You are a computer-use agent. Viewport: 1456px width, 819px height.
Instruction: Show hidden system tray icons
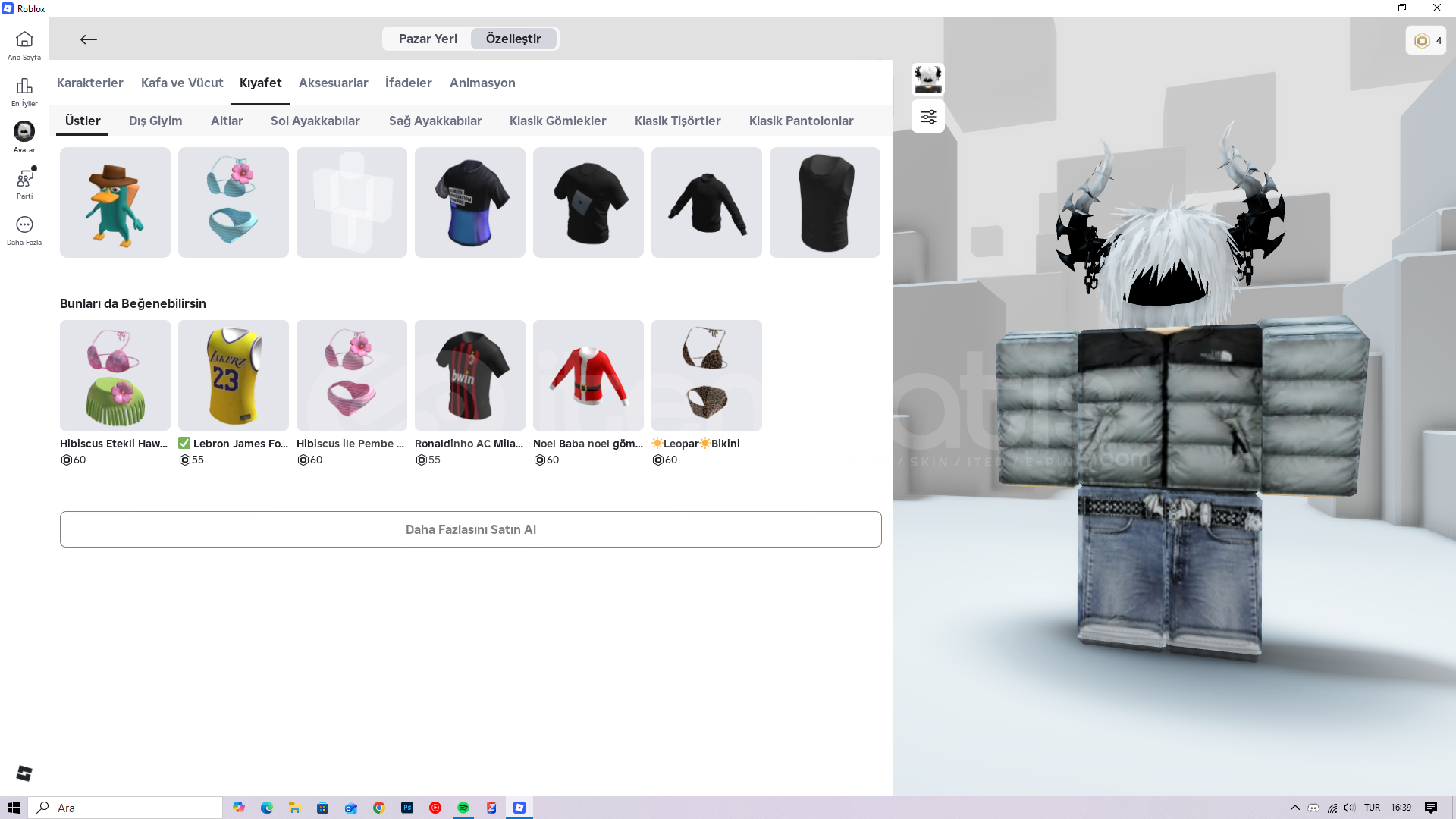[1295, 808]
